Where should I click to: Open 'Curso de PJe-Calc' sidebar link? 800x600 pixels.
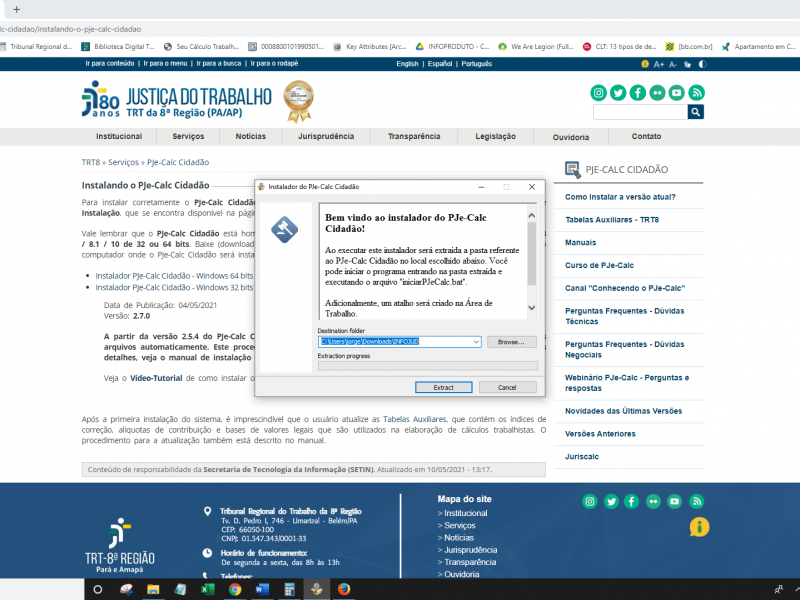pos(599,265)
